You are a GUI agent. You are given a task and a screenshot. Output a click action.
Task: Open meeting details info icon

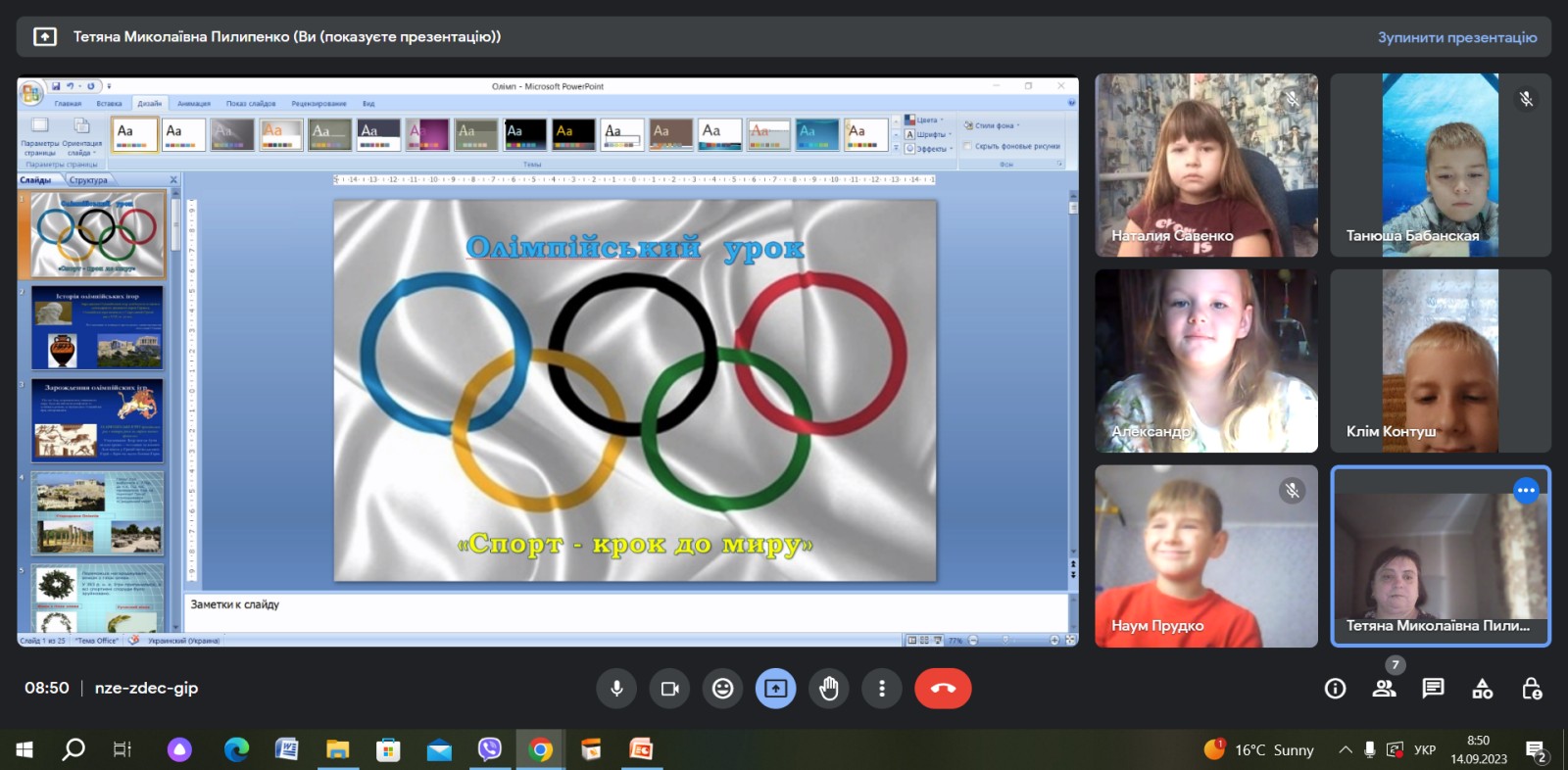1335,689
